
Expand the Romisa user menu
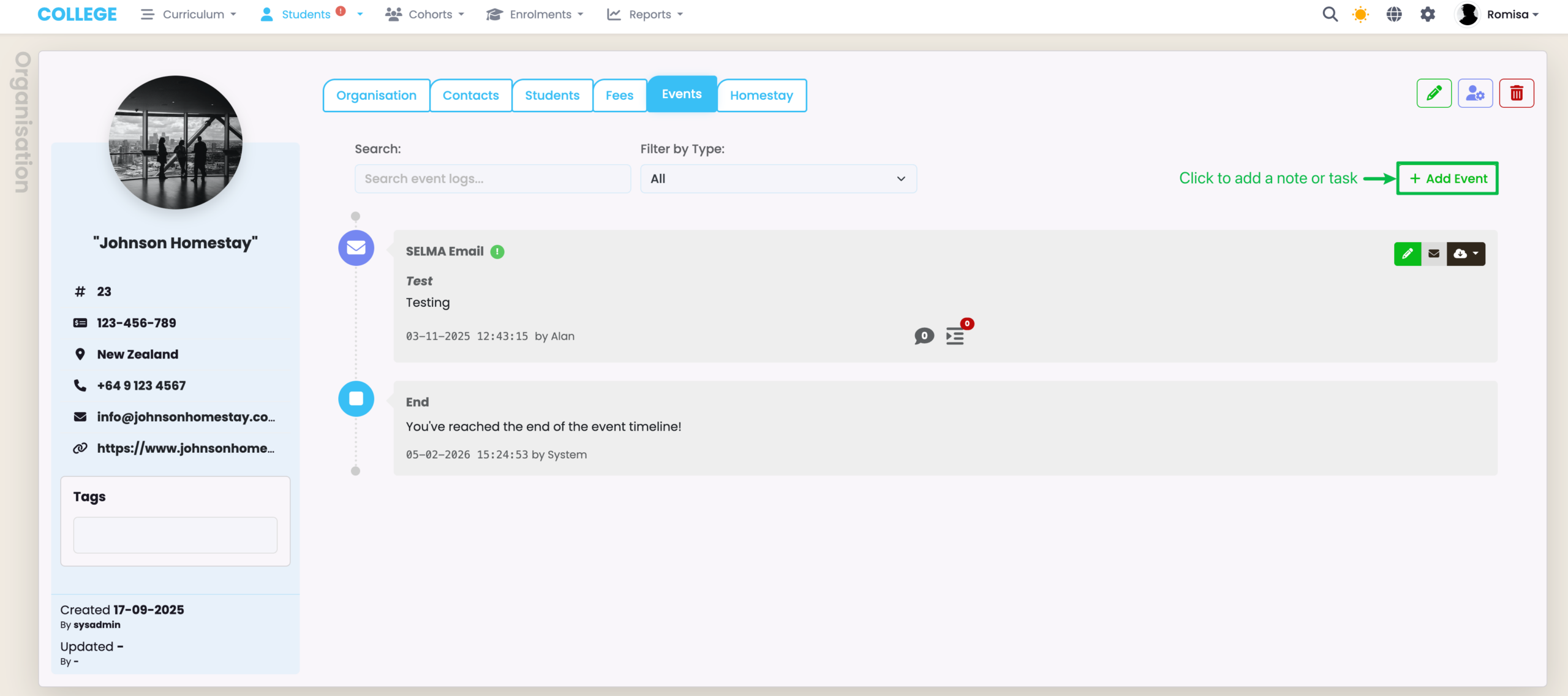point(1498,14)
